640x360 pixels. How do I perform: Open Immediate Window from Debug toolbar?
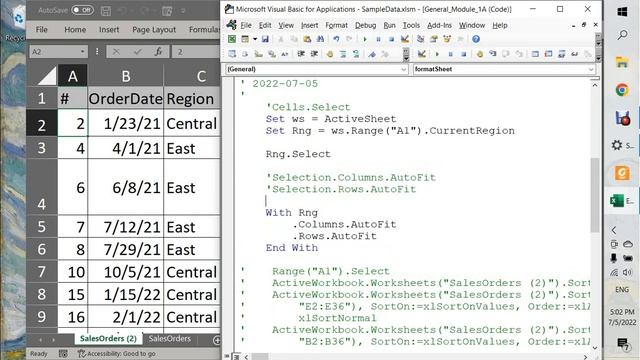click(x=549, y=54)
